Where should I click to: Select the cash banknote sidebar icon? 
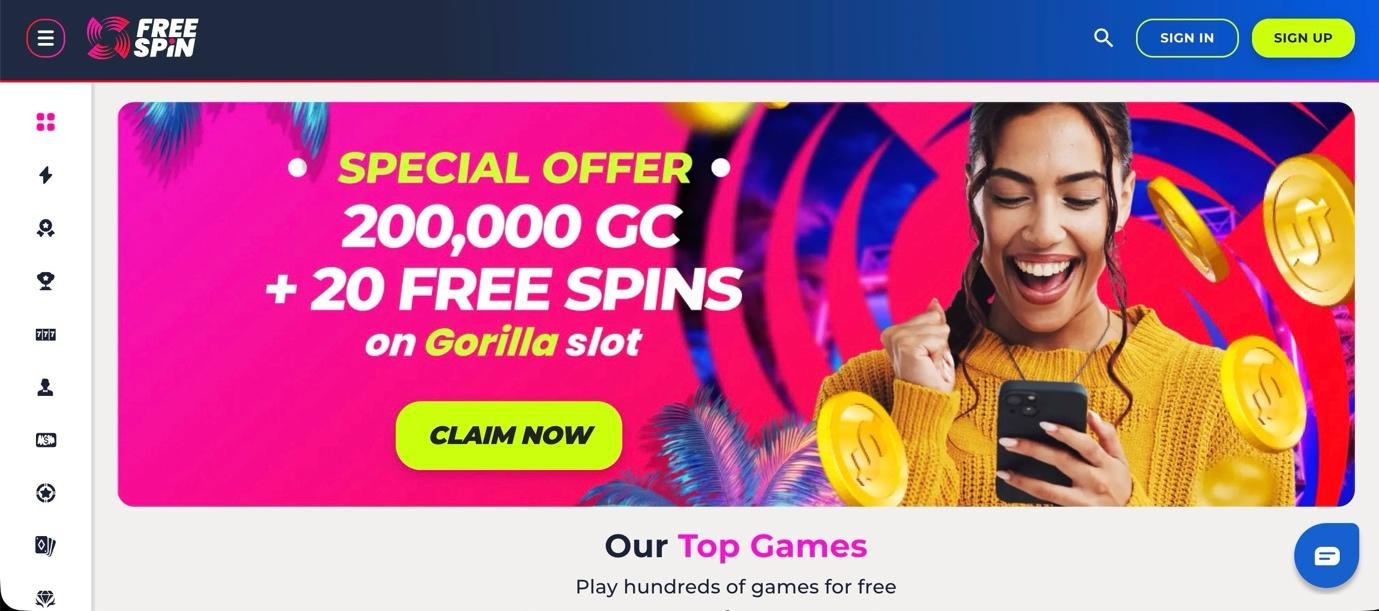click(45, 440)
